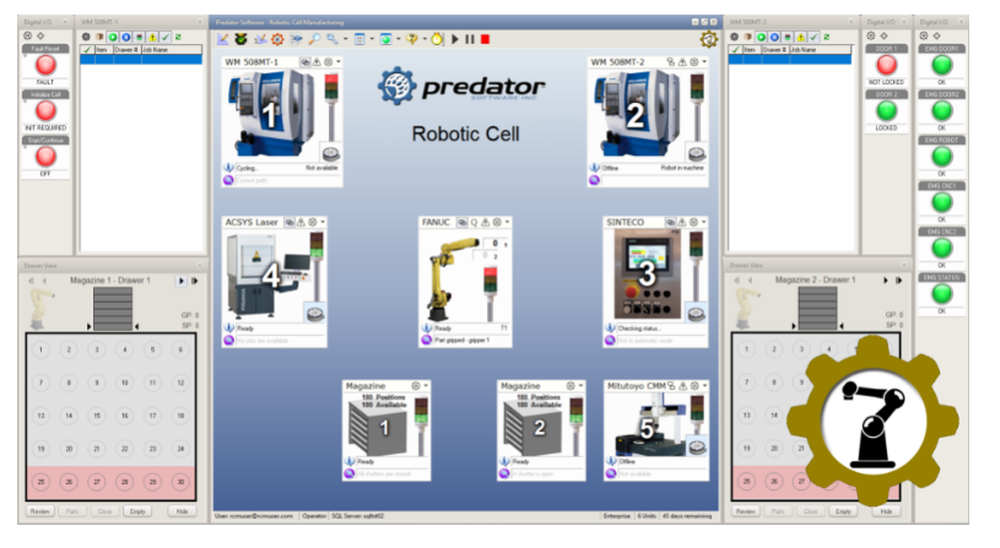Select position 1 in Magazine 1 drawer grid
Screen dimensions: 1000x548
(41, 350)
